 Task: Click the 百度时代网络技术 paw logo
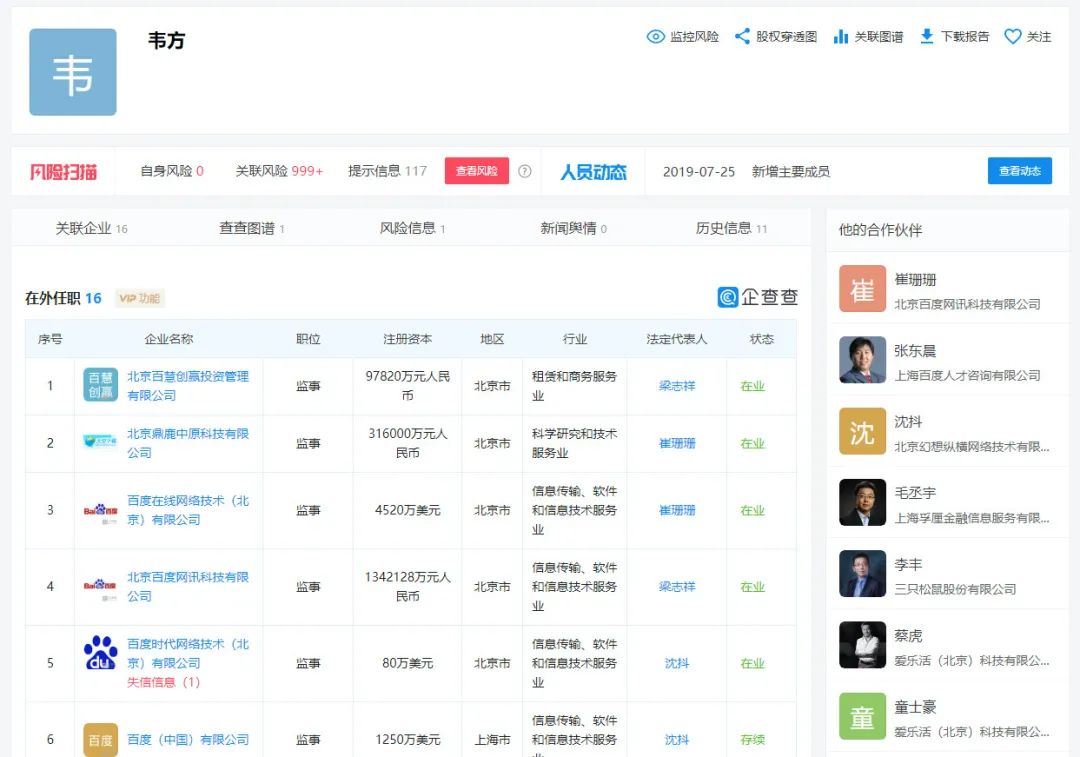(x=100, y=653)
